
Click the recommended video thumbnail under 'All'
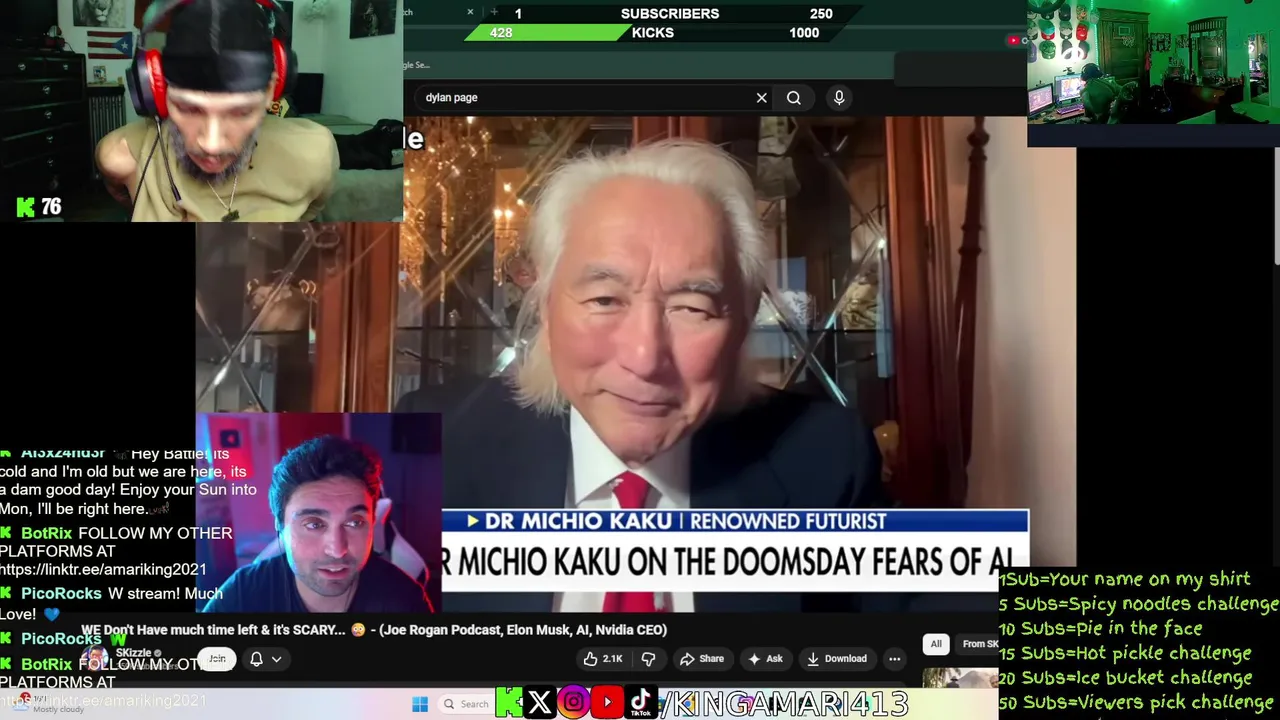960,680
